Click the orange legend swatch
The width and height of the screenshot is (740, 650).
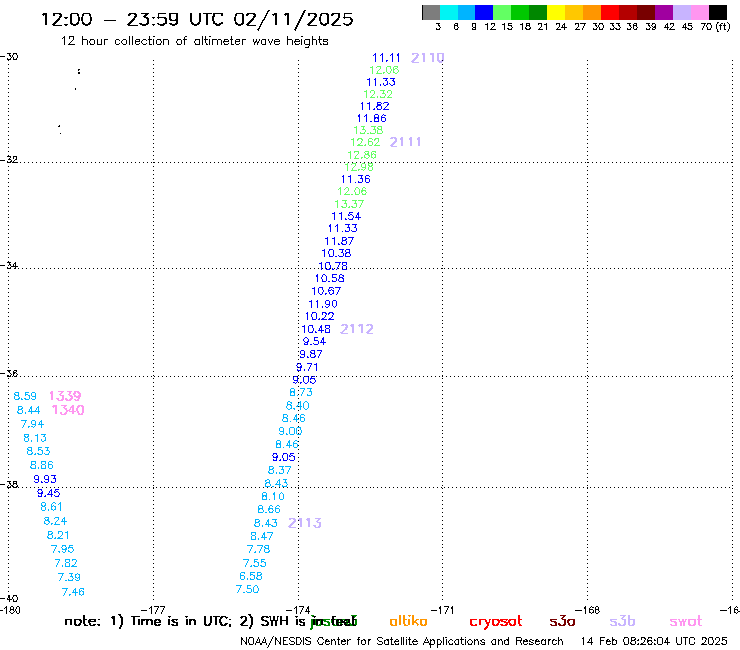pos(592,13)
